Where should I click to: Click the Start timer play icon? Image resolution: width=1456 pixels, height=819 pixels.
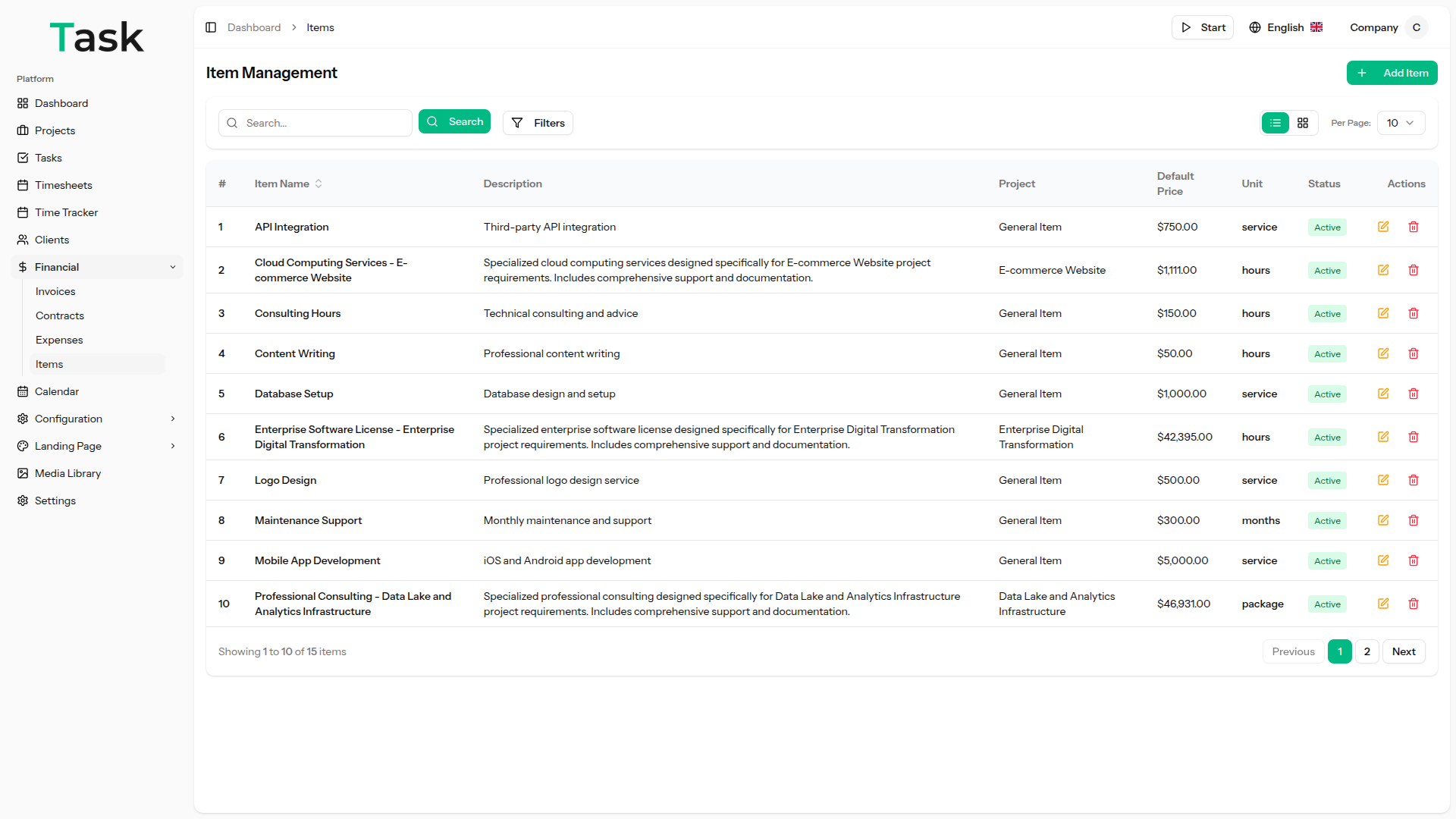(x=1186, y=27)
